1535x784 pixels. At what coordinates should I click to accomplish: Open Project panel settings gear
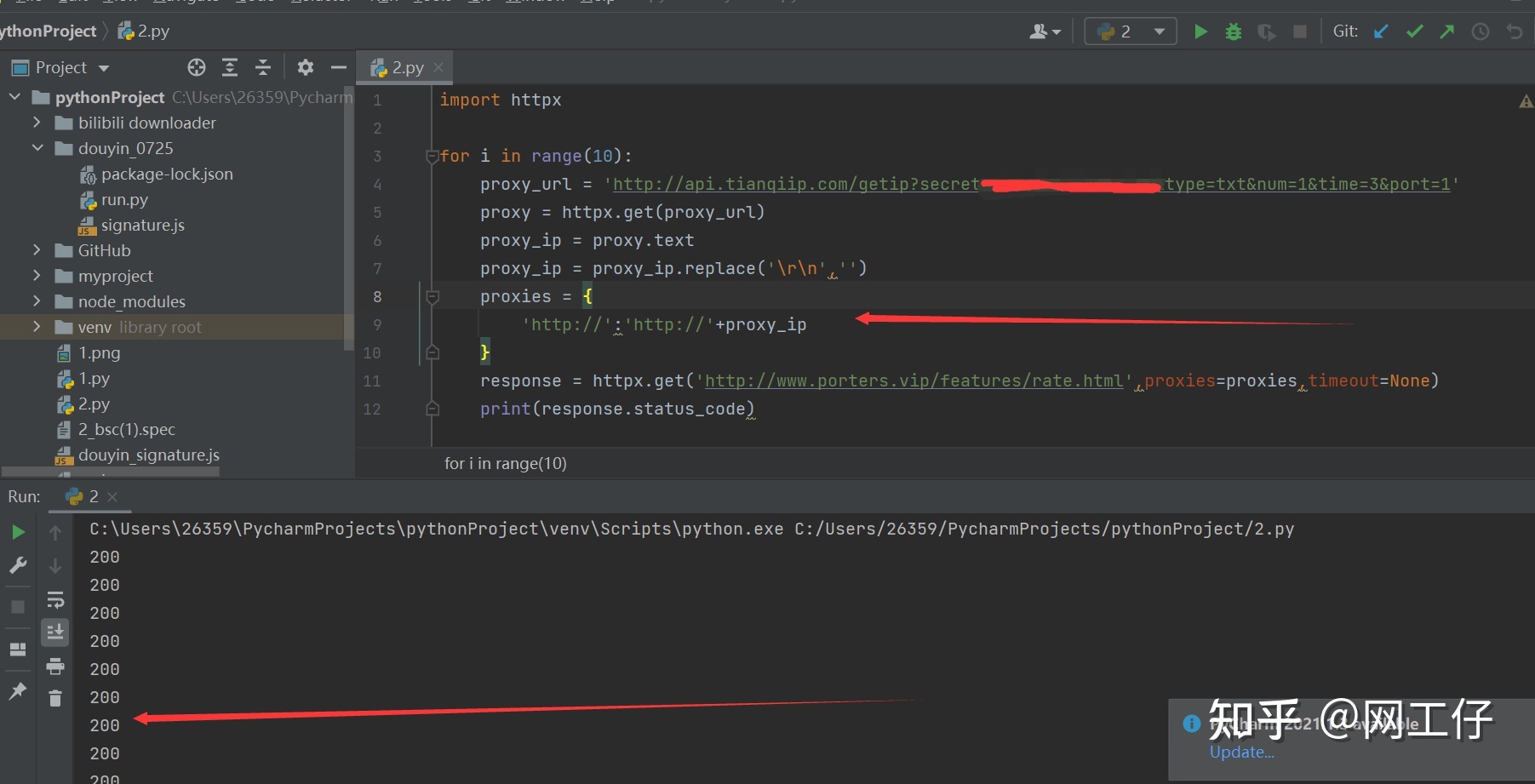click(x=306, y=67)
